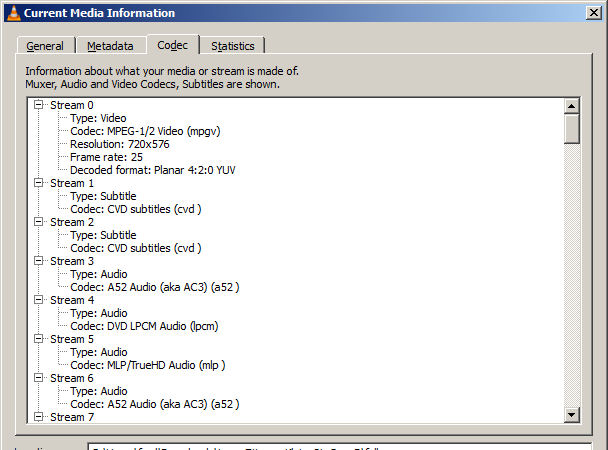Collapse the Stream 3 tree node
This screenshot has height=450, width=608.
pos(38,261)
